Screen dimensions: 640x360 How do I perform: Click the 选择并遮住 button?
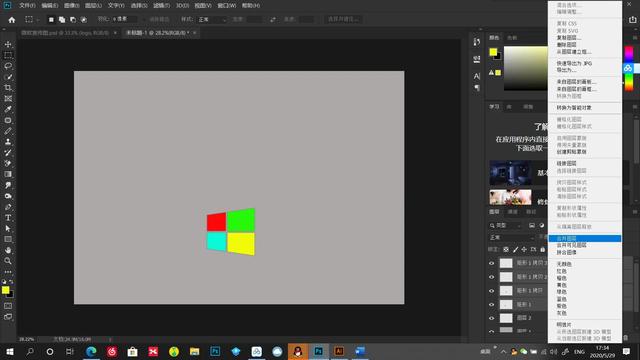click(x=343, y=19)
